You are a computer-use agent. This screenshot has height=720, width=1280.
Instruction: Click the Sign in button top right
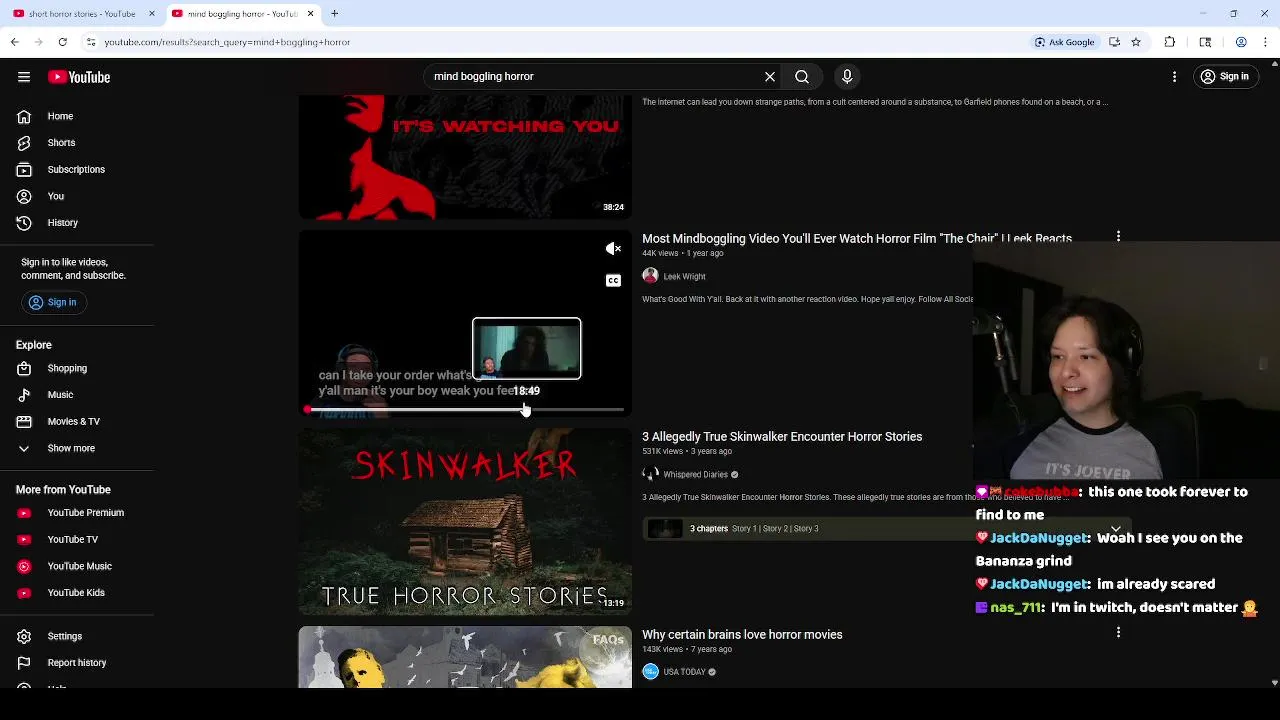point(1226,77)
